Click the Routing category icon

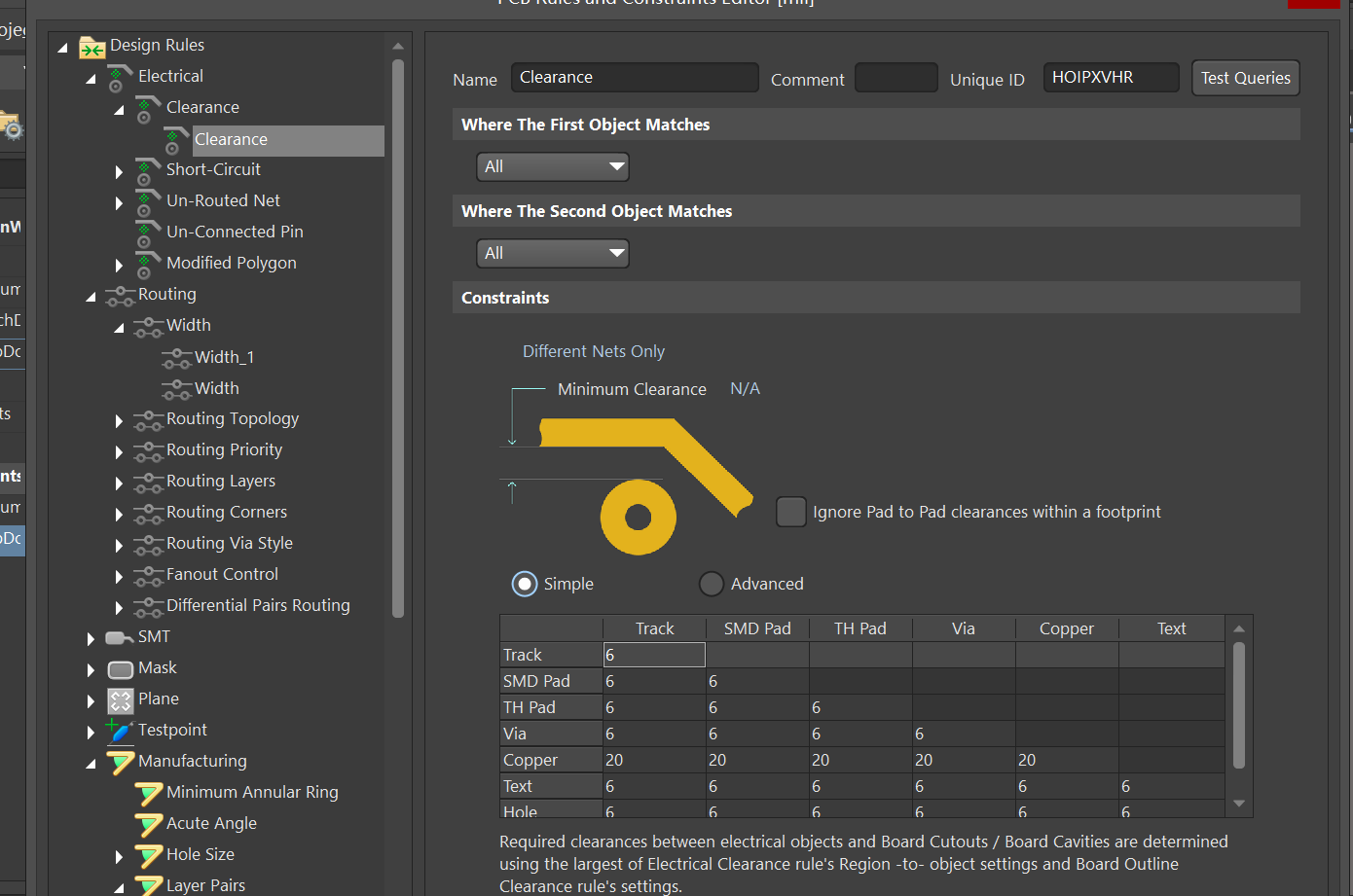pyautogui.click(x=120, y=295)
